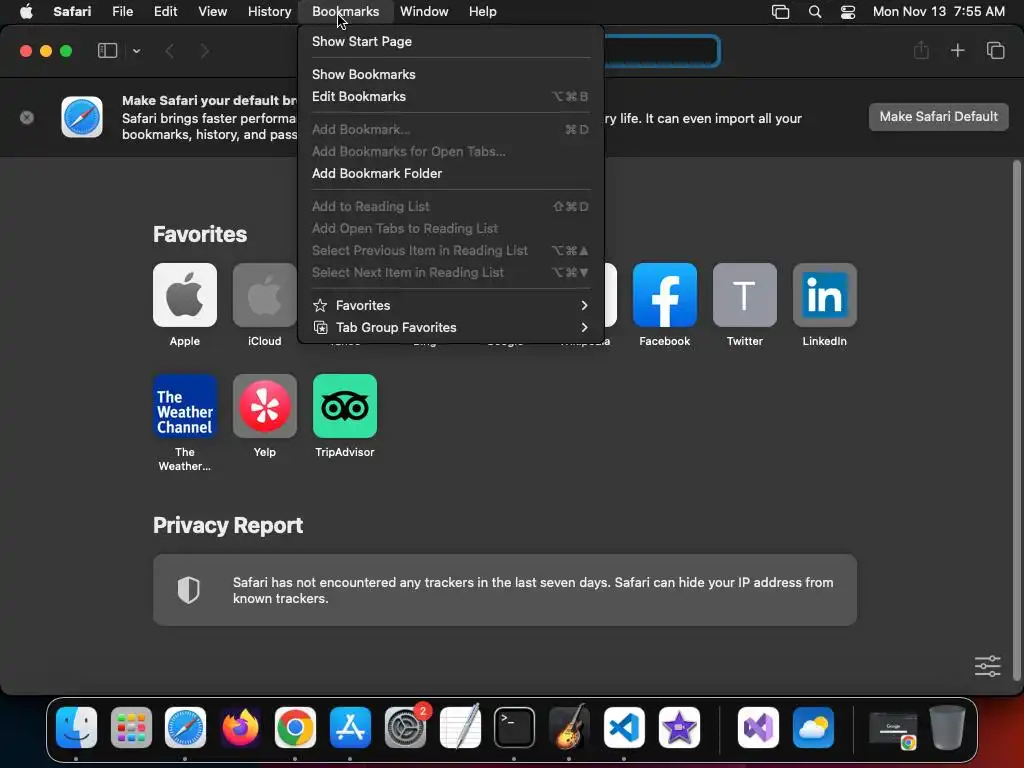Open the TripAdvisor favorite
The height and width of the screenshot is (768, 1024).
coord(345,406)
